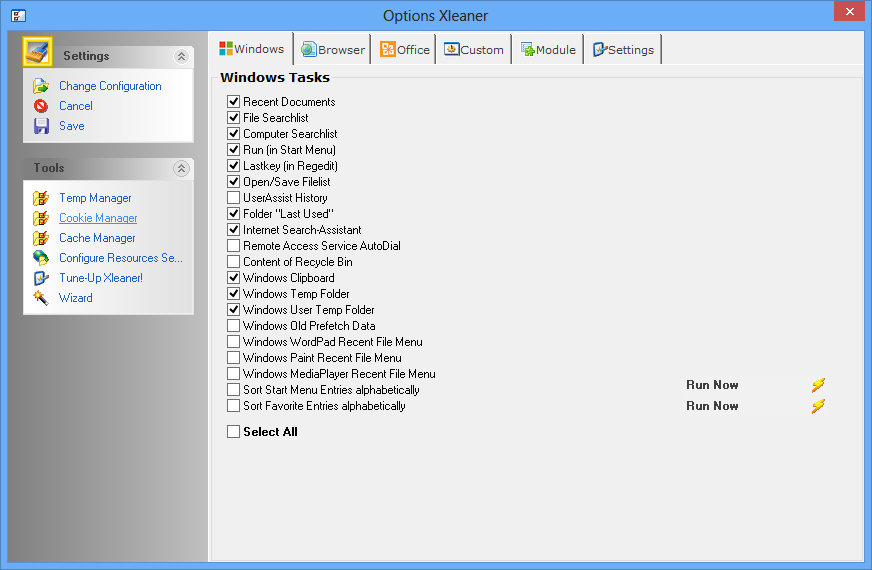Open Temp Manager link
Viewport: 872px width, 570px height.
(x=95, y=198)
